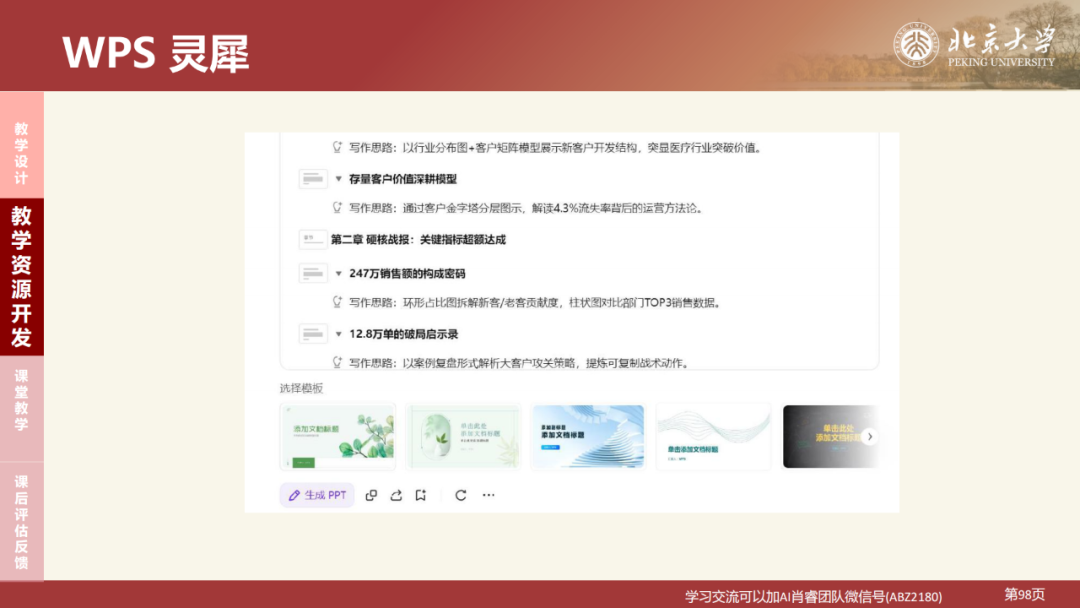Collapse the 247万销售额的构成密码 section
The height and width of the screenshot is (608, 1080).
[x=338, y=273]
